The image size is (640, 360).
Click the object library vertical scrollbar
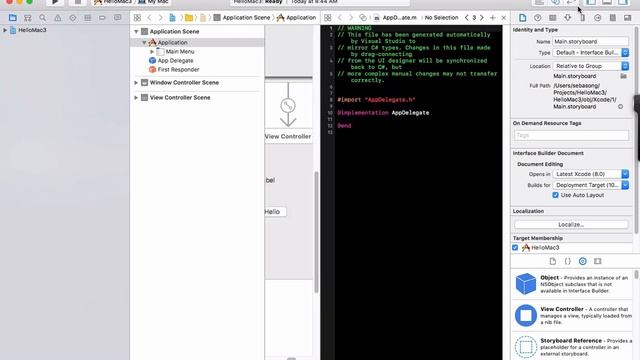coord(636,275)
